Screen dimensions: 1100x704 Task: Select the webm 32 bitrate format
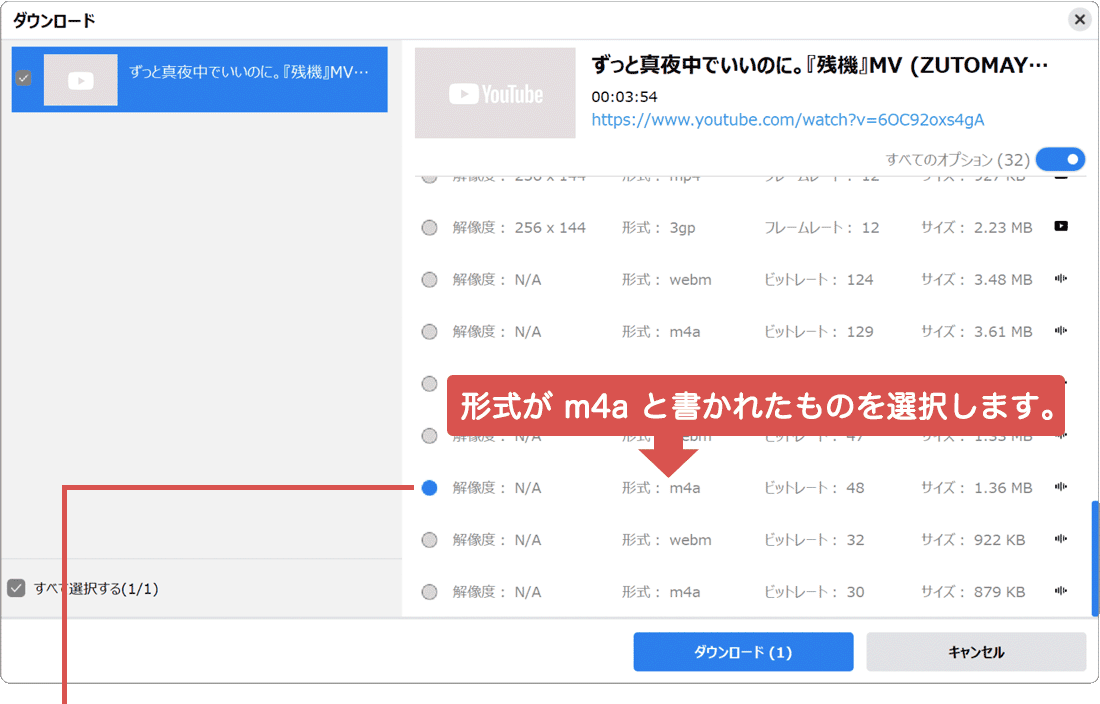(429, 539)
